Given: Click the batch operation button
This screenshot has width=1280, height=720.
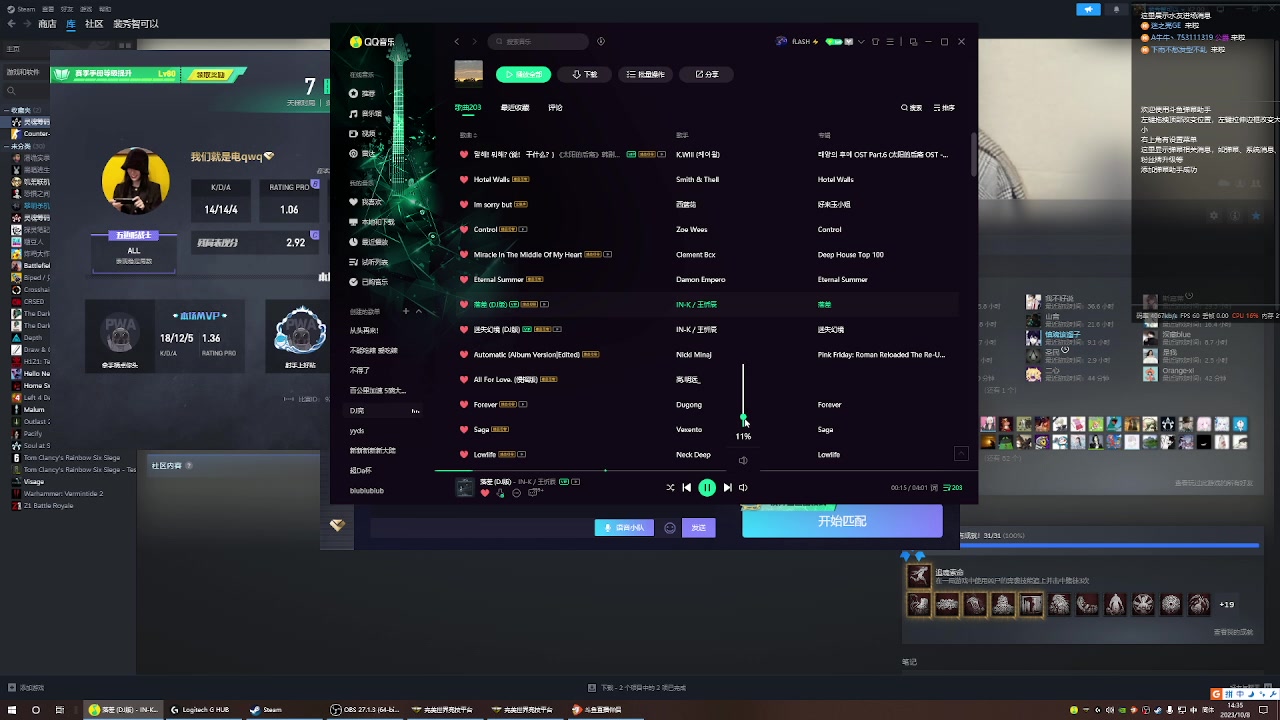Looking at the screenshot, I should click(x=645, y=74).
